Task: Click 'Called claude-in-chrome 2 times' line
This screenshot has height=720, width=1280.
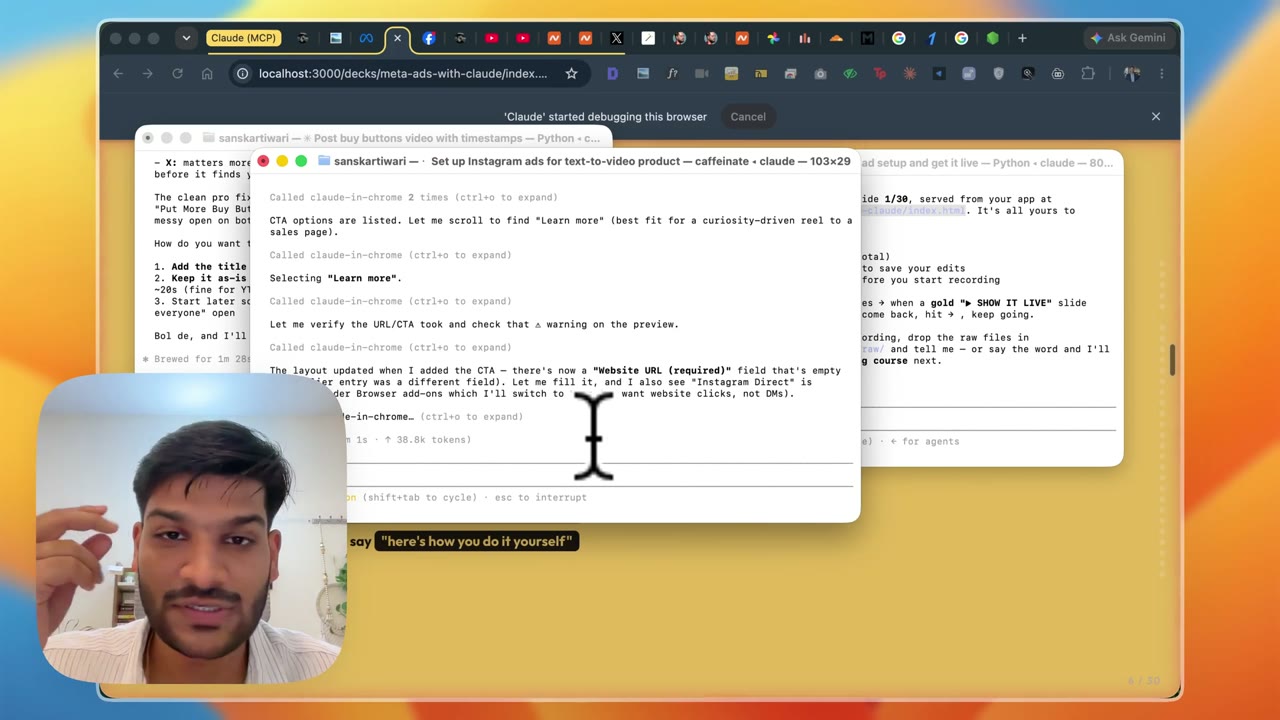Action: (414, 197)
